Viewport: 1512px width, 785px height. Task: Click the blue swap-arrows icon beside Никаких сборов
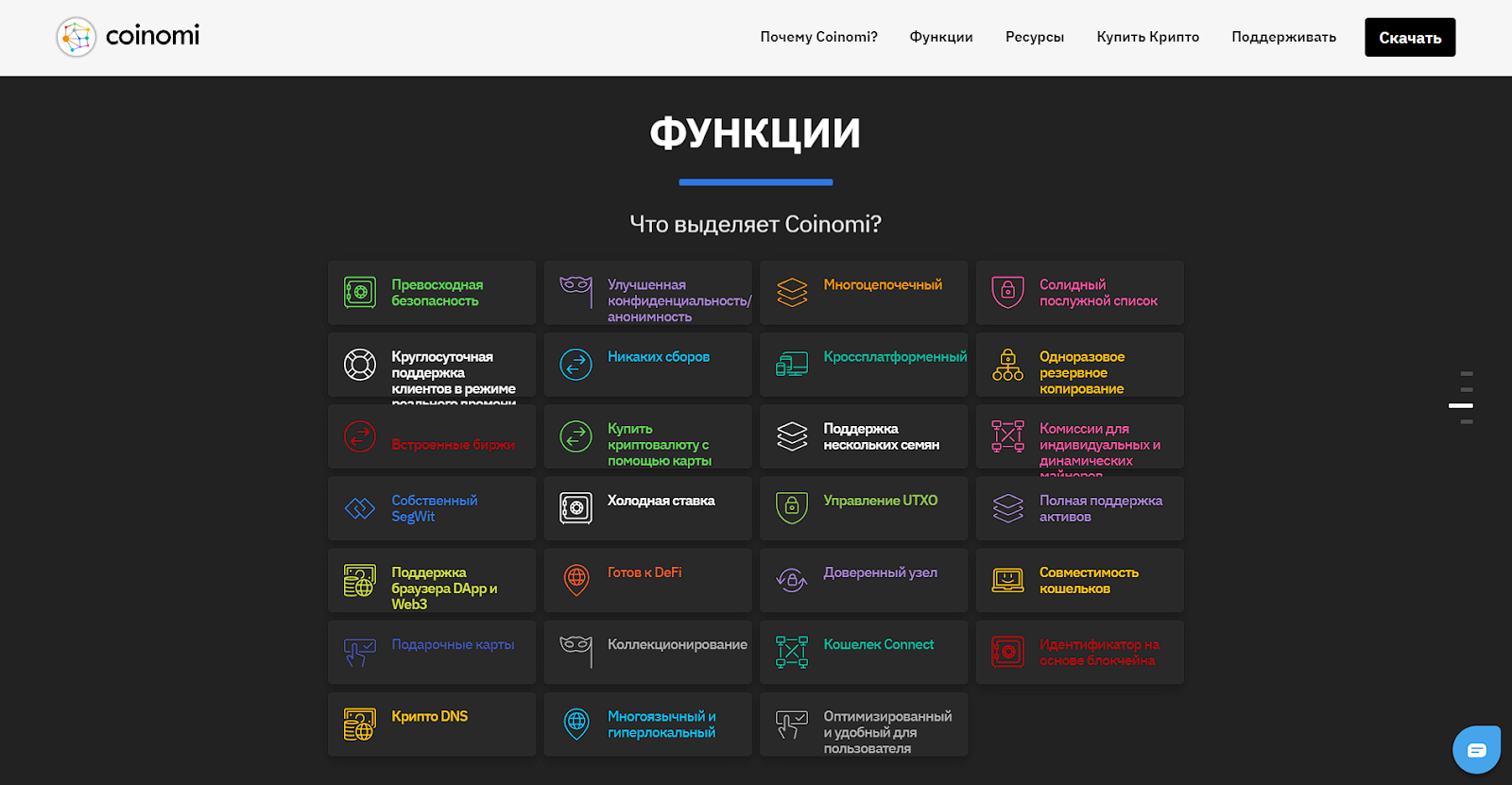click(x=576, y=365)
